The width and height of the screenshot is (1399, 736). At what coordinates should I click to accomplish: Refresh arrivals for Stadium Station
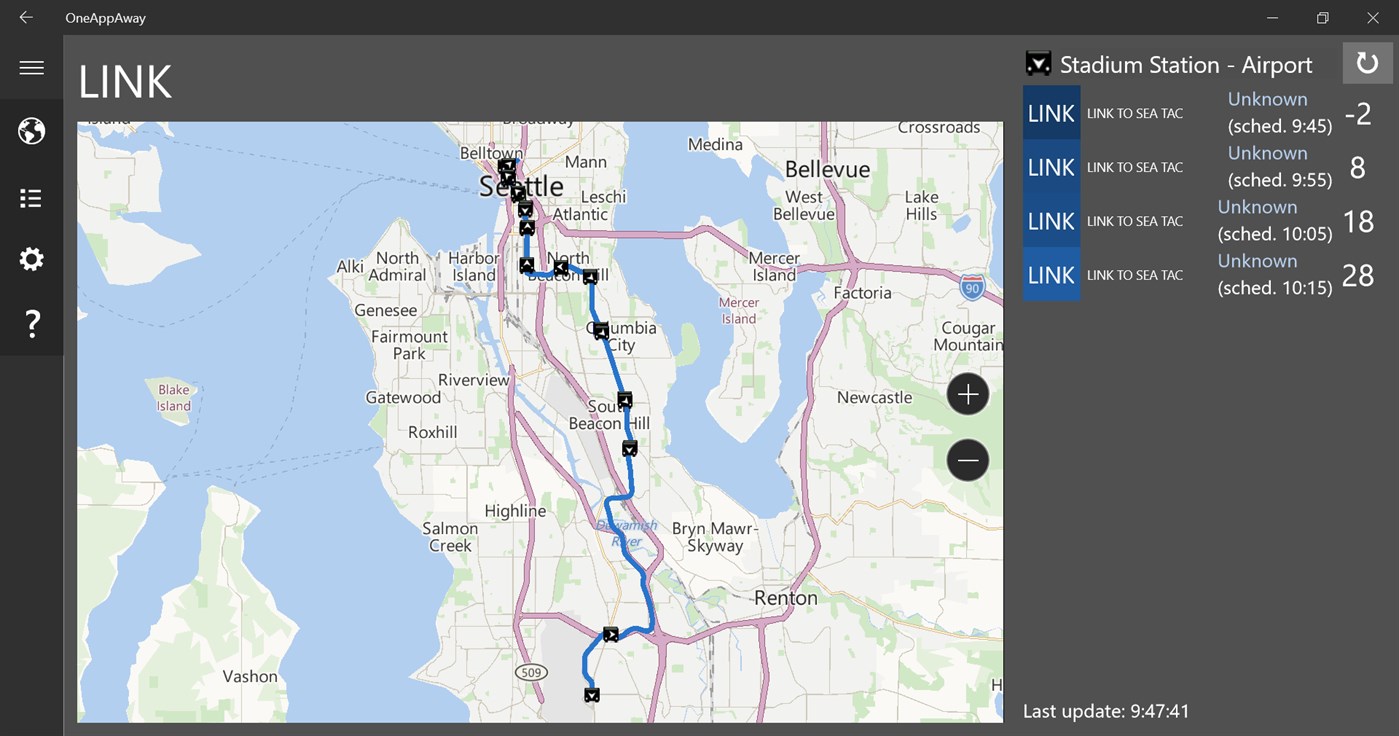pos(1367,63)
